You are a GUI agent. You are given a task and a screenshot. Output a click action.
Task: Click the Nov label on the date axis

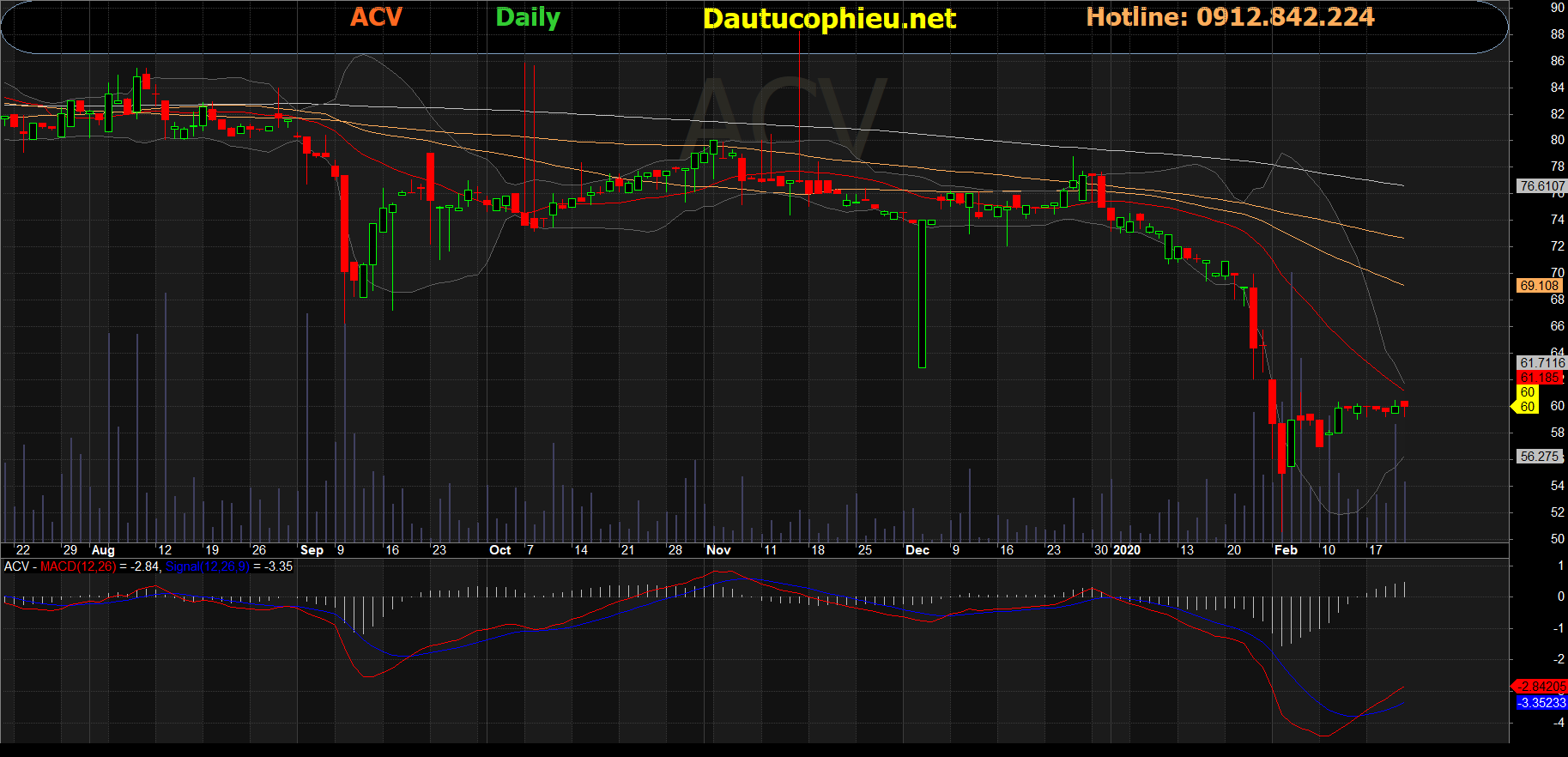[x=718, y=550]
